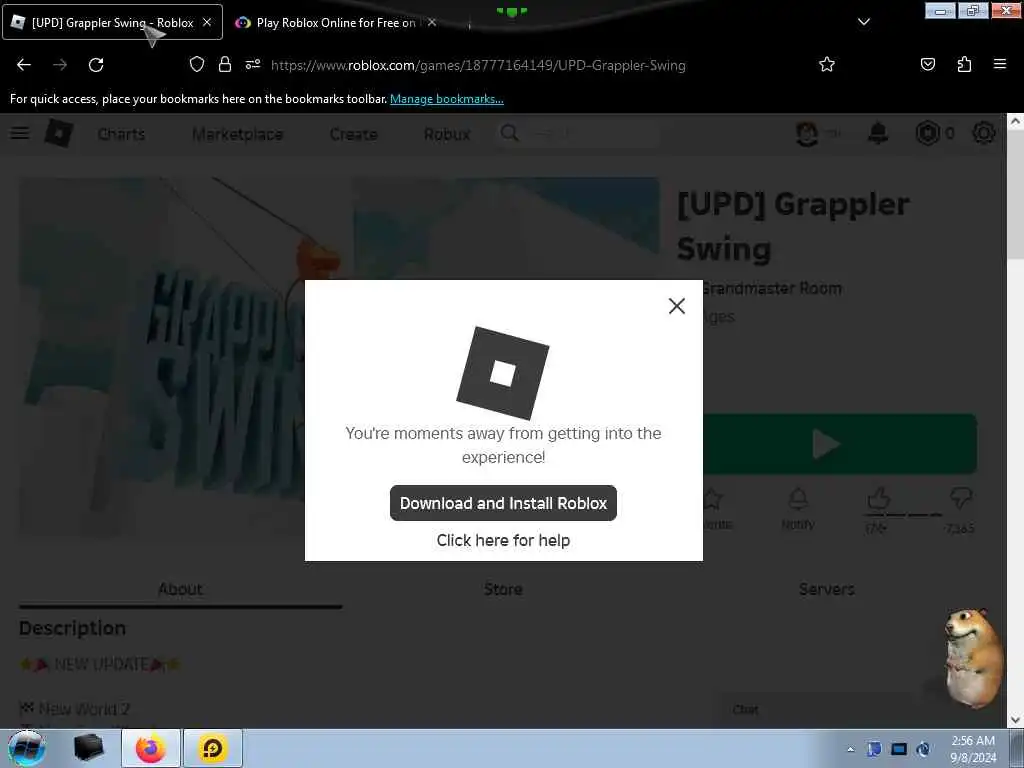Show hidden system tray icons
Image resolution: width=1024 pixels, height=768 pixels.
click(850, 749)
